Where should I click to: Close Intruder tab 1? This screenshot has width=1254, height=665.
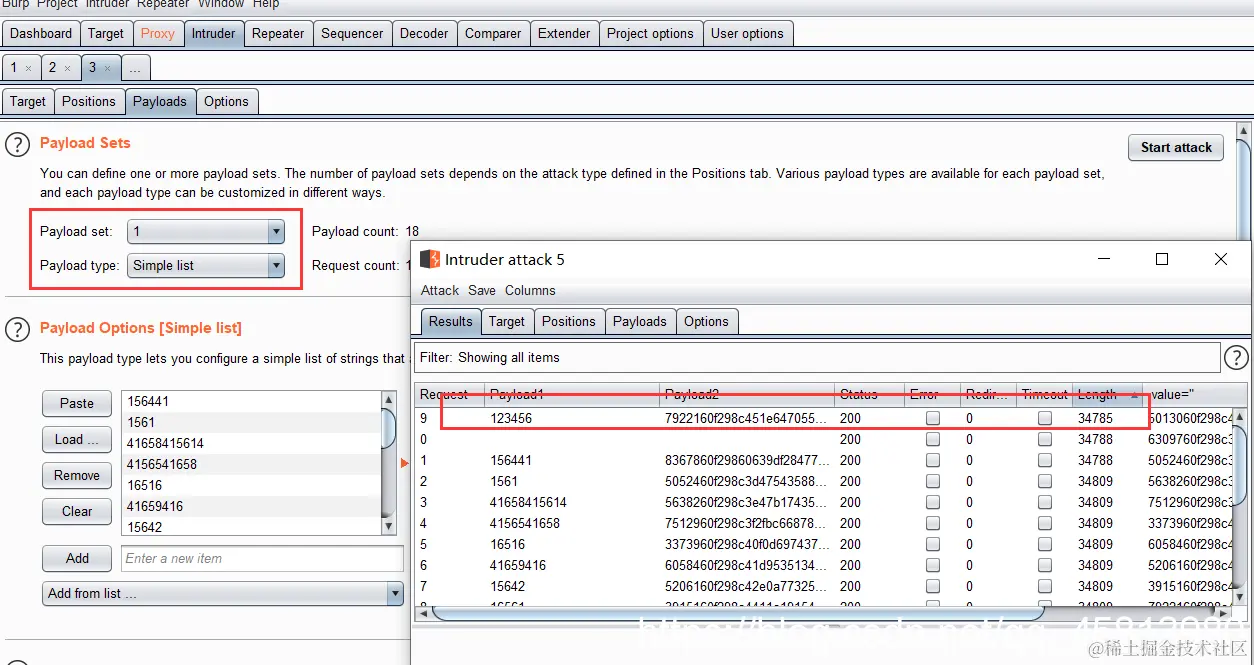28,68
